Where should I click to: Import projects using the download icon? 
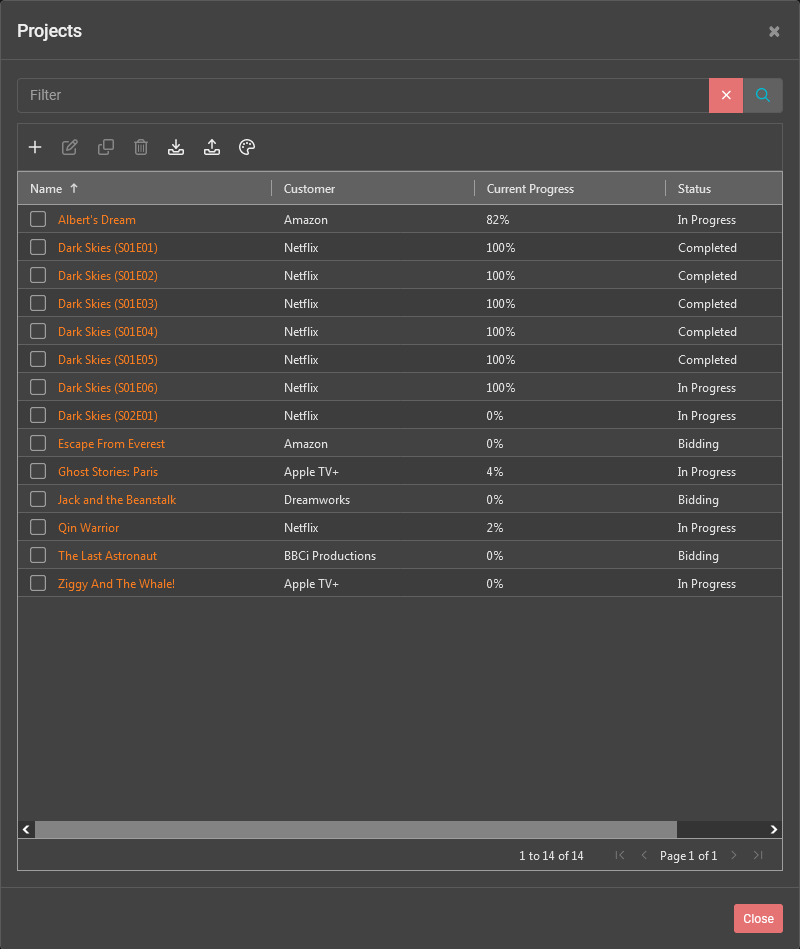coord(176,147)
